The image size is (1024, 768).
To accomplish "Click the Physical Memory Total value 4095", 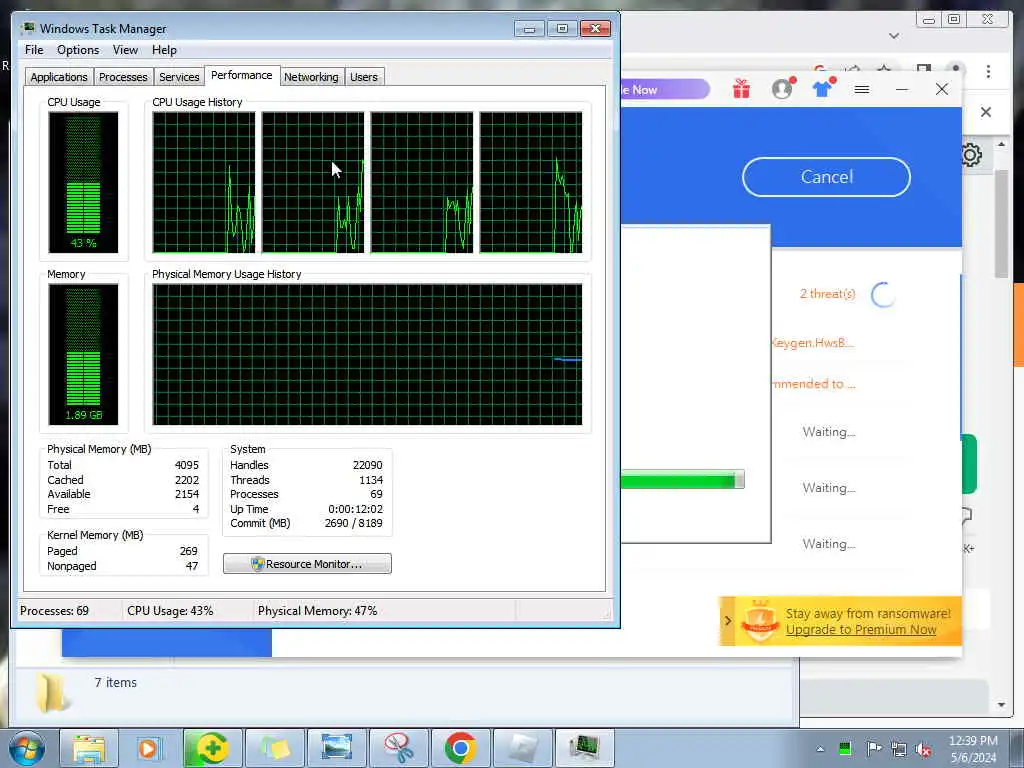I will 187,465.
